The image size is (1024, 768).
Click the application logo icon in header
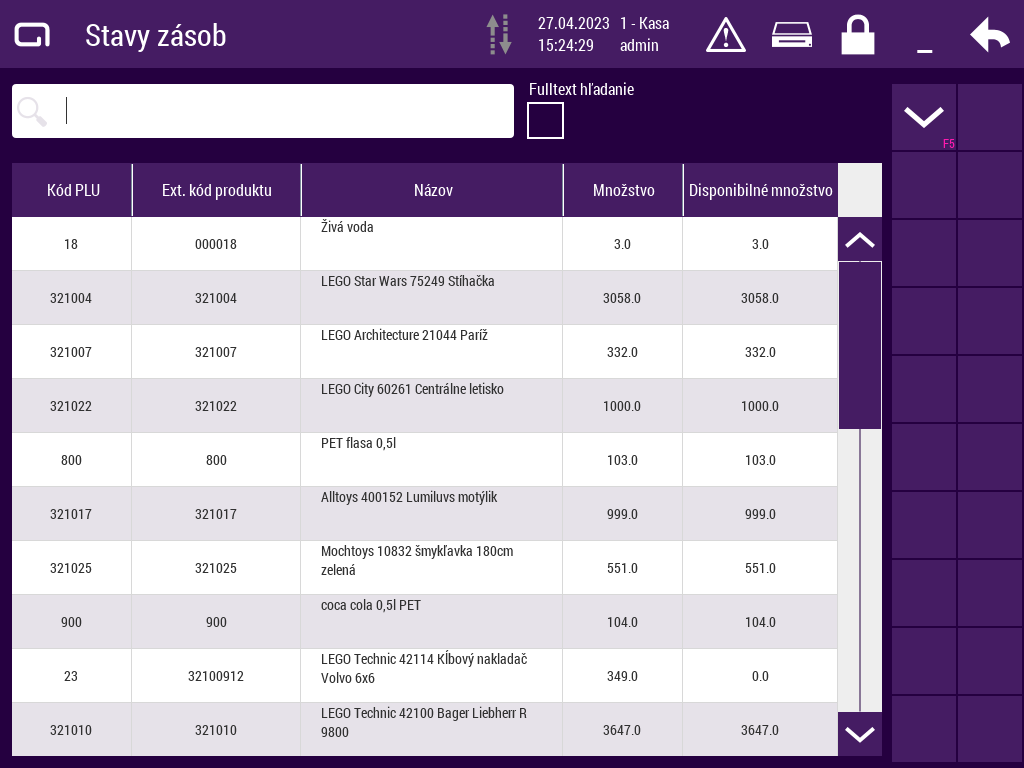(32, 35)
